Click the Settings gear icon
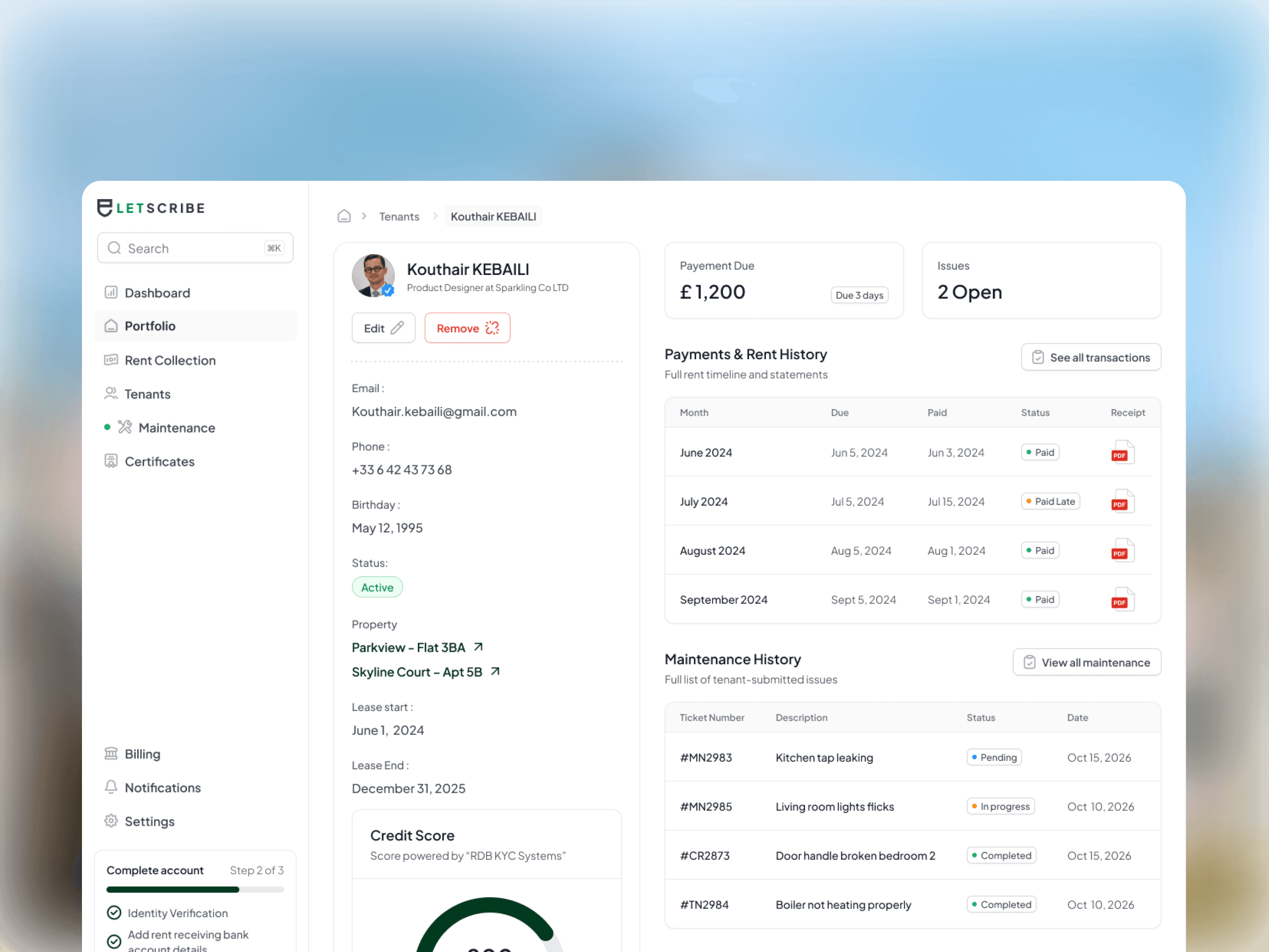 [111, 821]
